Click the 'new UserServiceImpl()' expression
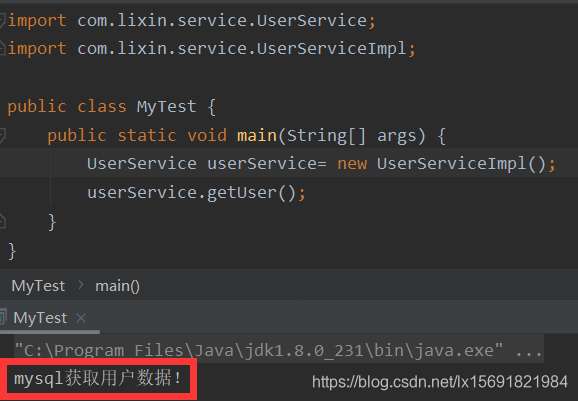Screen dimensions: 578x401 (x=442, y=164)
